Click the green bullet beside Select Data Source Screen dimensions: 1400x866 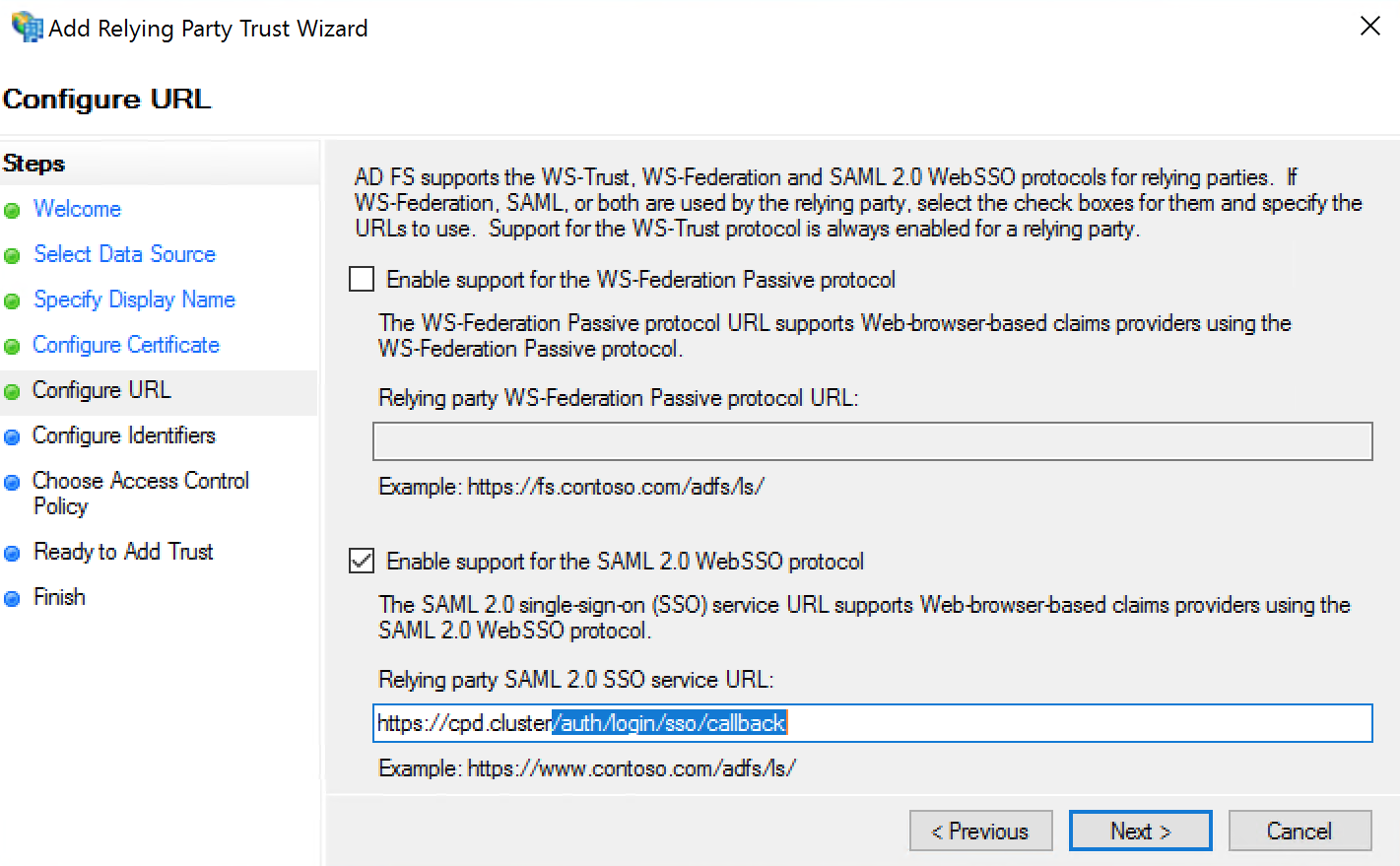pyautogui.click(x=12, y=256)
